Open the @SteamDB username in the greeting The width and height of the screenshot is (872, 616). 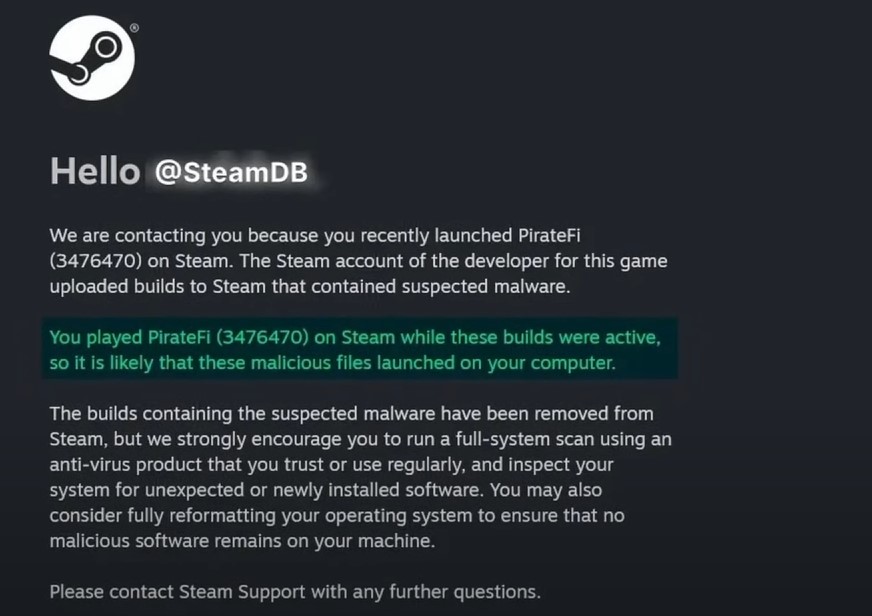pos(231,172)
